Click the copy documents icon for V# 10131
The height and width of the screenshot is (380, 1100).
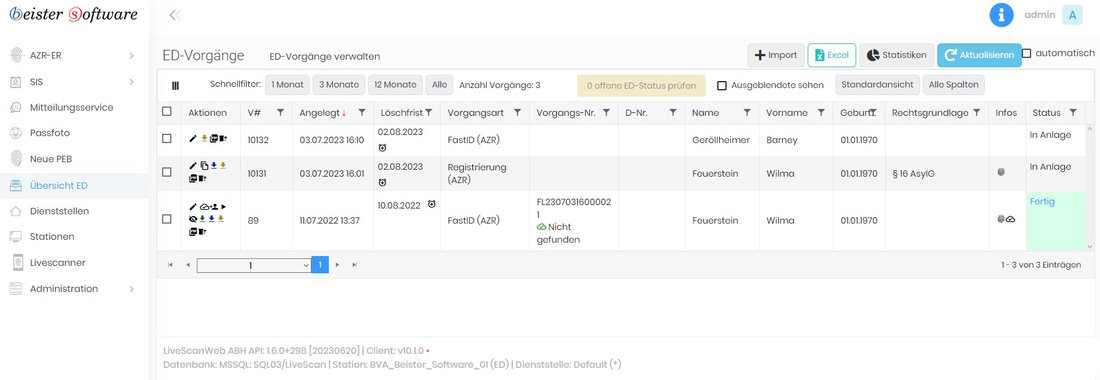[204, 165]
